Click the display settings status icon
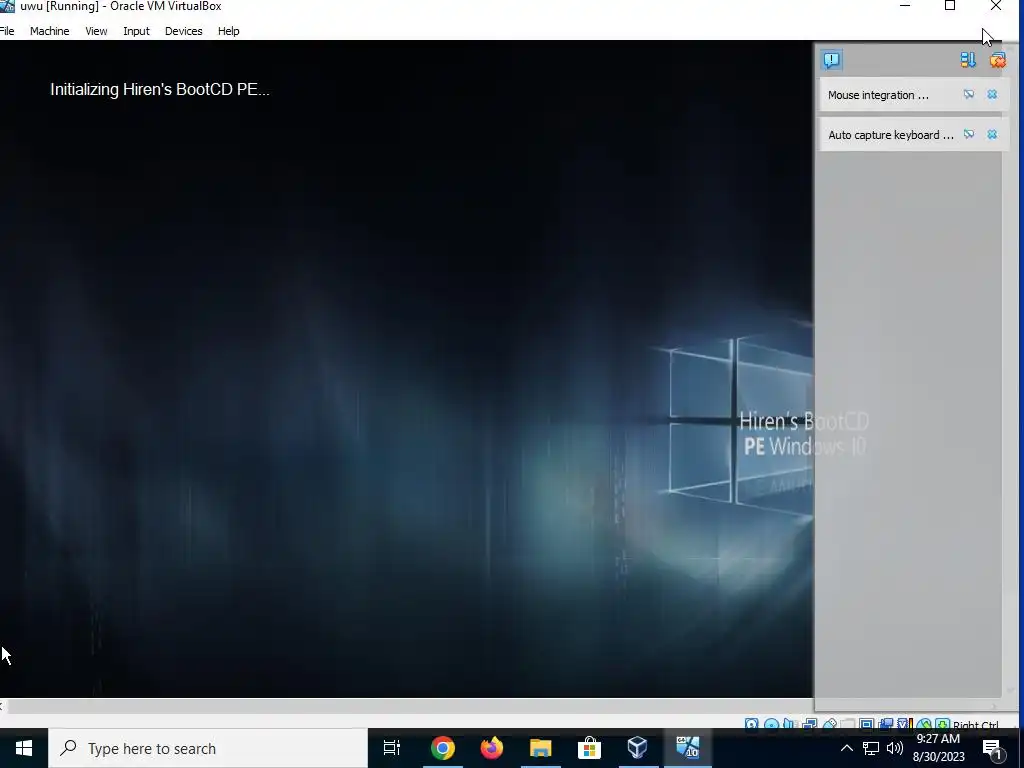1024x768 pixels. pyautogui.click(x=867, y=724)
